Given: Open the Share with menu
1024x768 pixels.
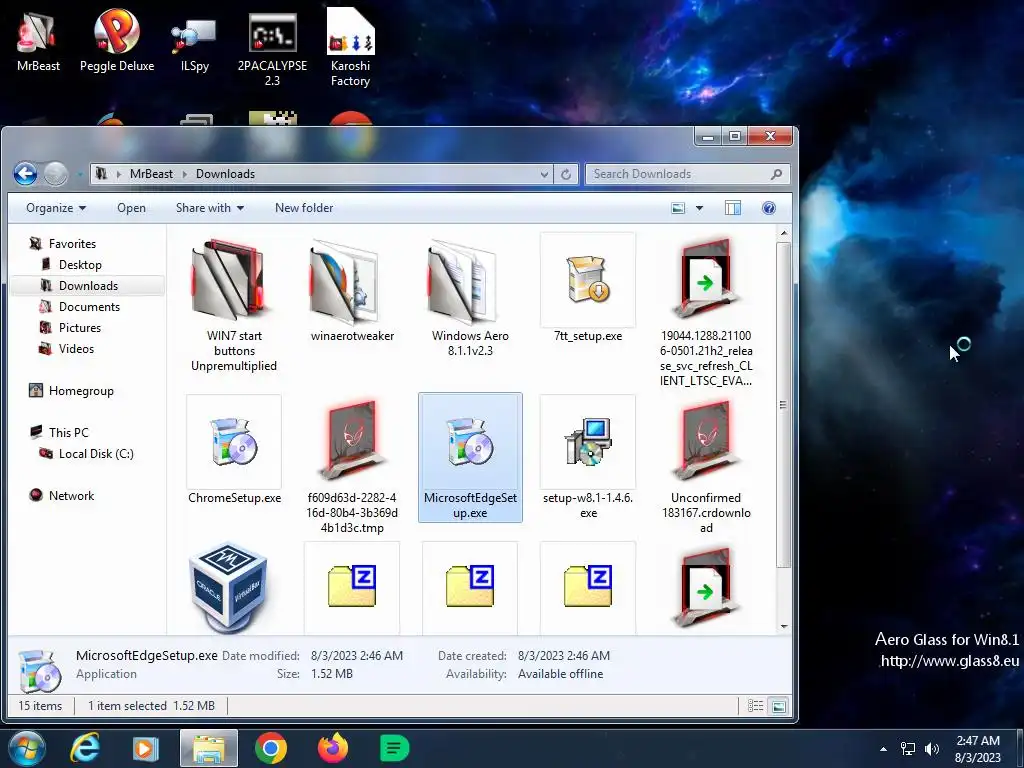Looking at the screenshot, I should pos(210,208).
